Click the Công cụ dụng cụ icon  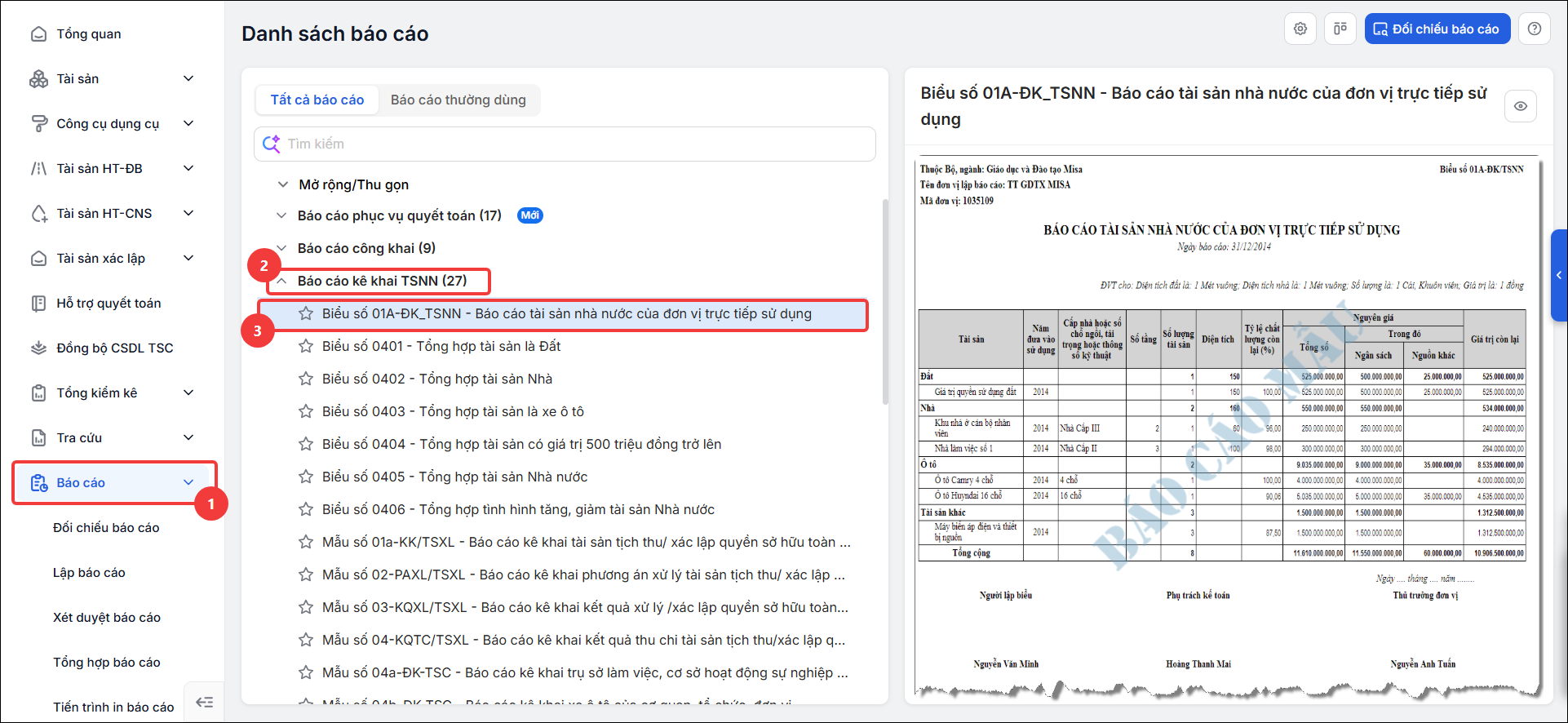click(x=38, y=124)
